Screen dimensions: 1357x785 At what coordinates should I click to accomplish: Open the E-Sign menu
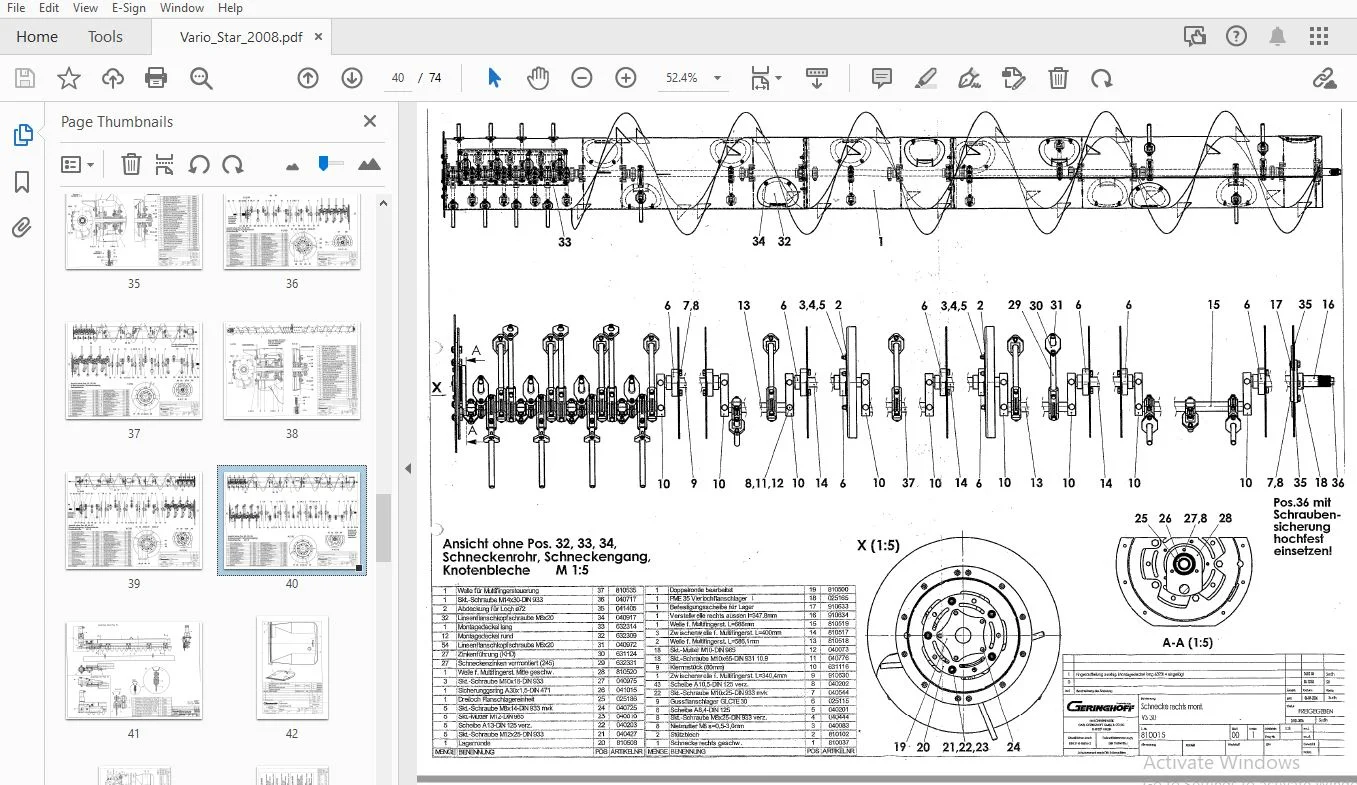(x=128, y=8)
